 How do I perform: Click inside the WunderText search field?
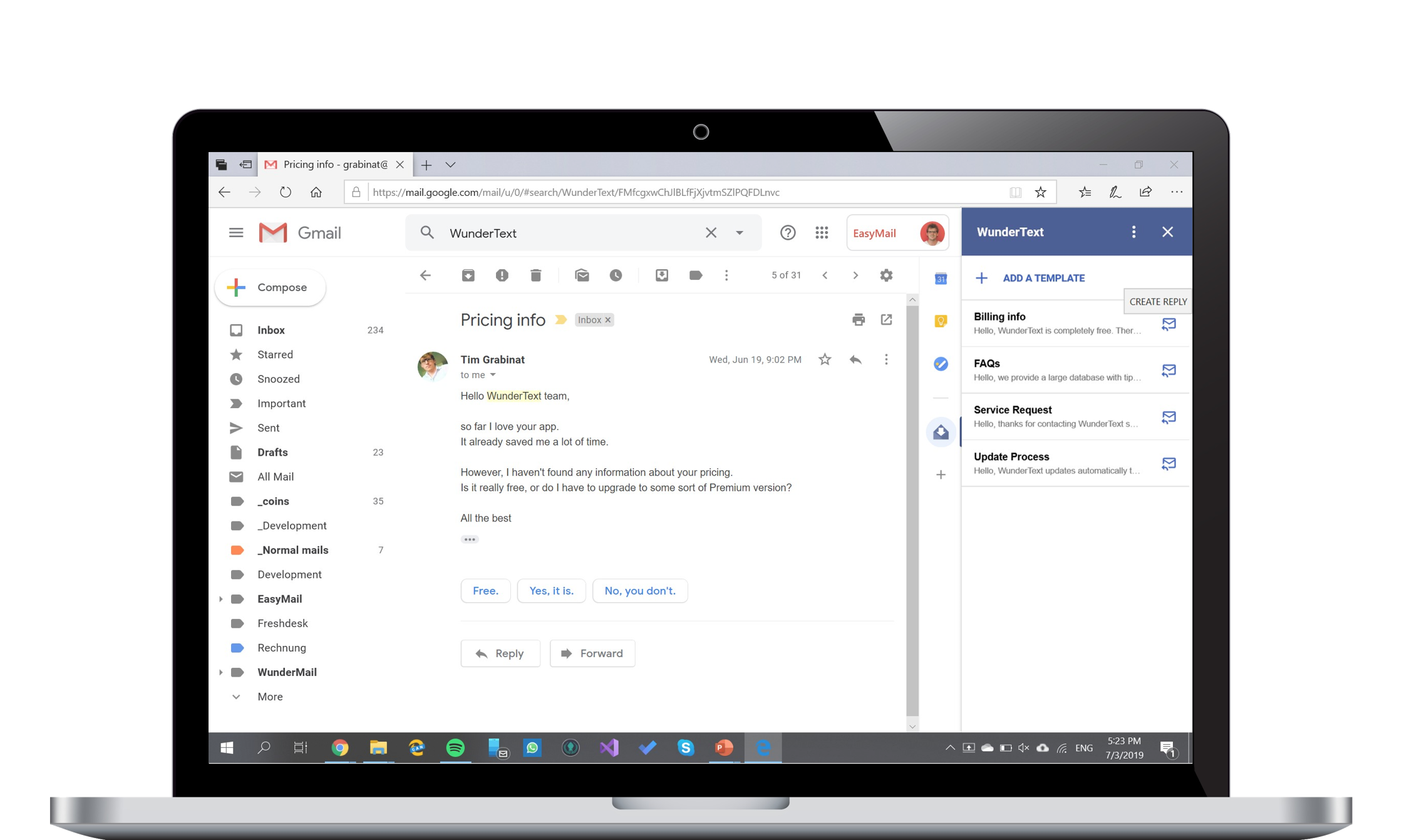click(564, 232)
